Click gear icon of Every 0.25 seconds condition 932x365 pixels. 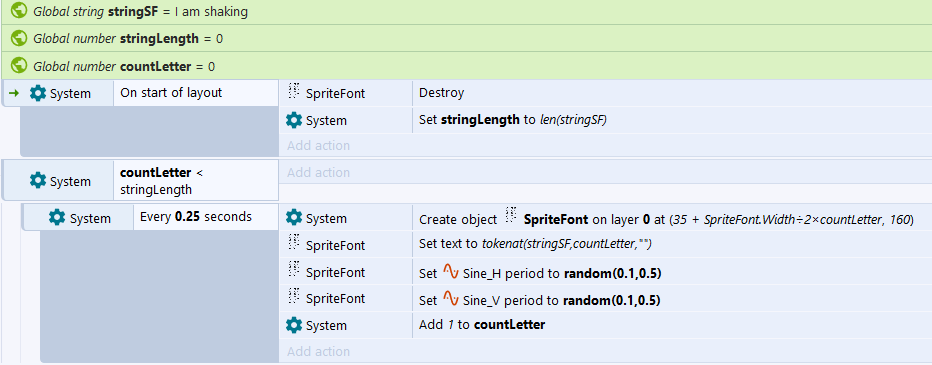pyautogui.click(x=57, y=218)
